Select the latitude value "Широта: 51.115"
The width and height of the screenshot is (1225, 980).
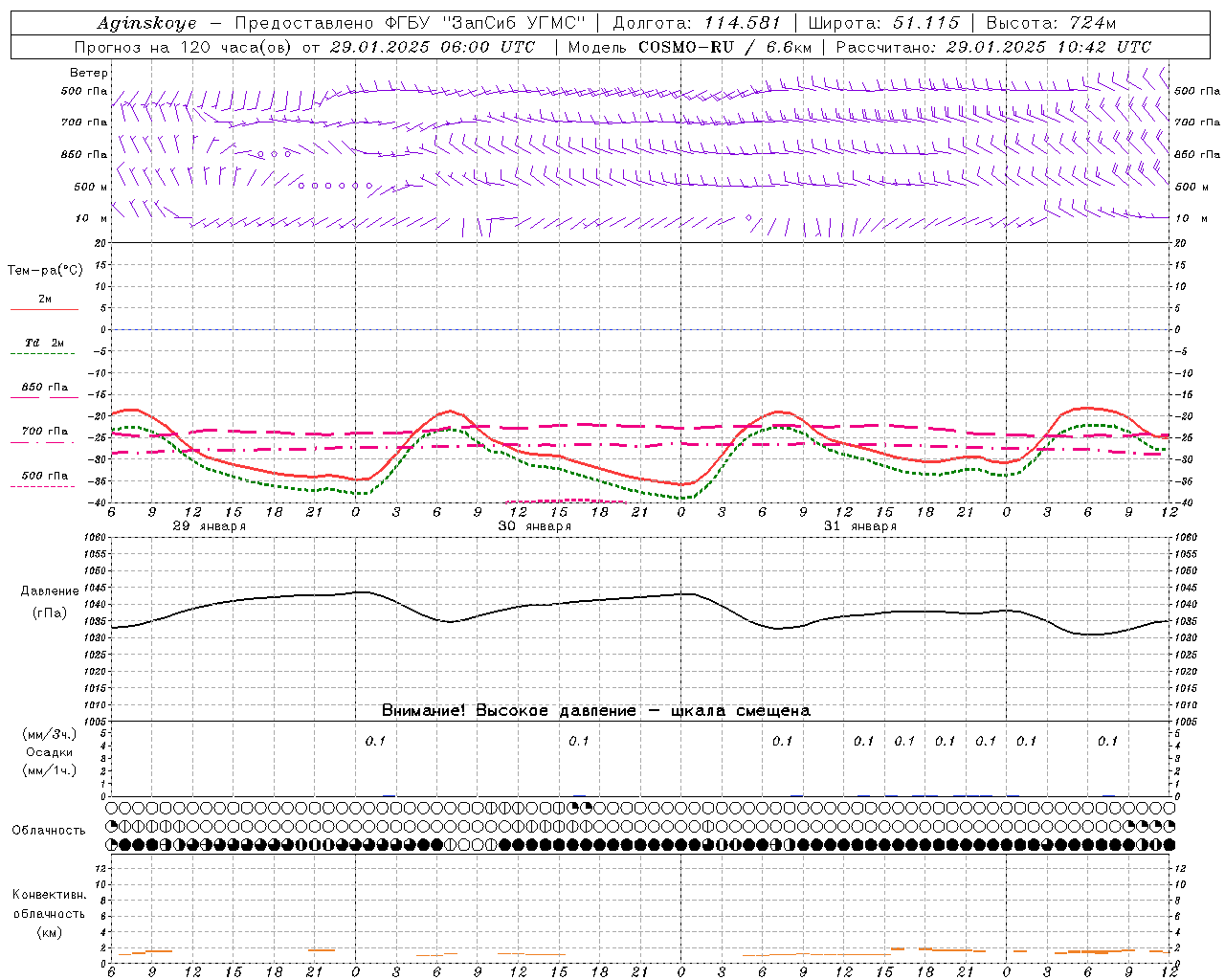point(883,23)
